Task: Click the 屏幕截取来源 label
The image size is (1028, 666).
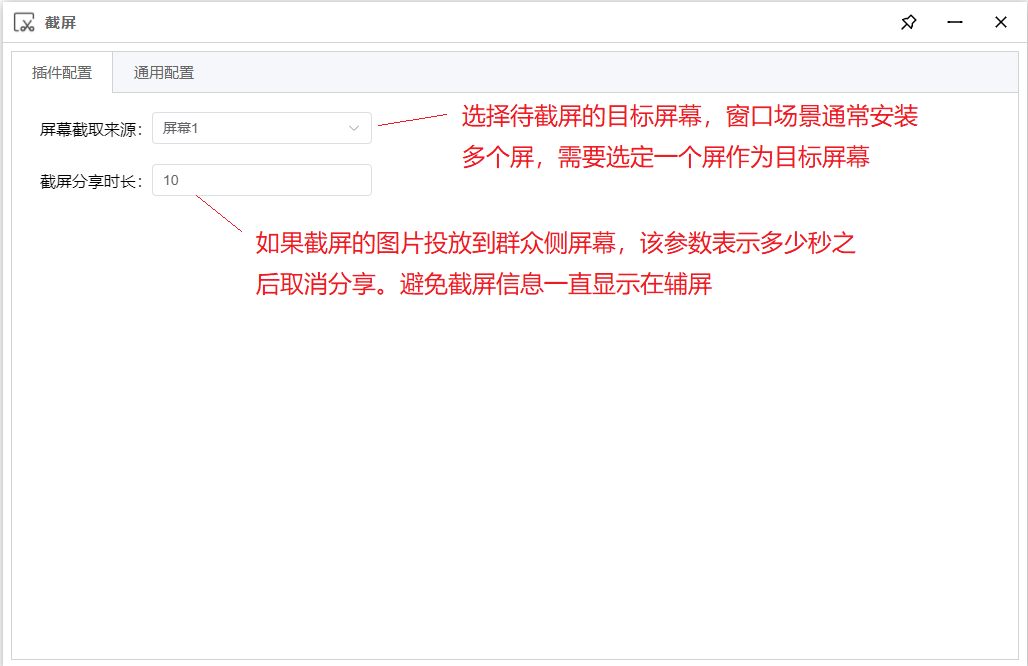Action: tap(91, 129)
